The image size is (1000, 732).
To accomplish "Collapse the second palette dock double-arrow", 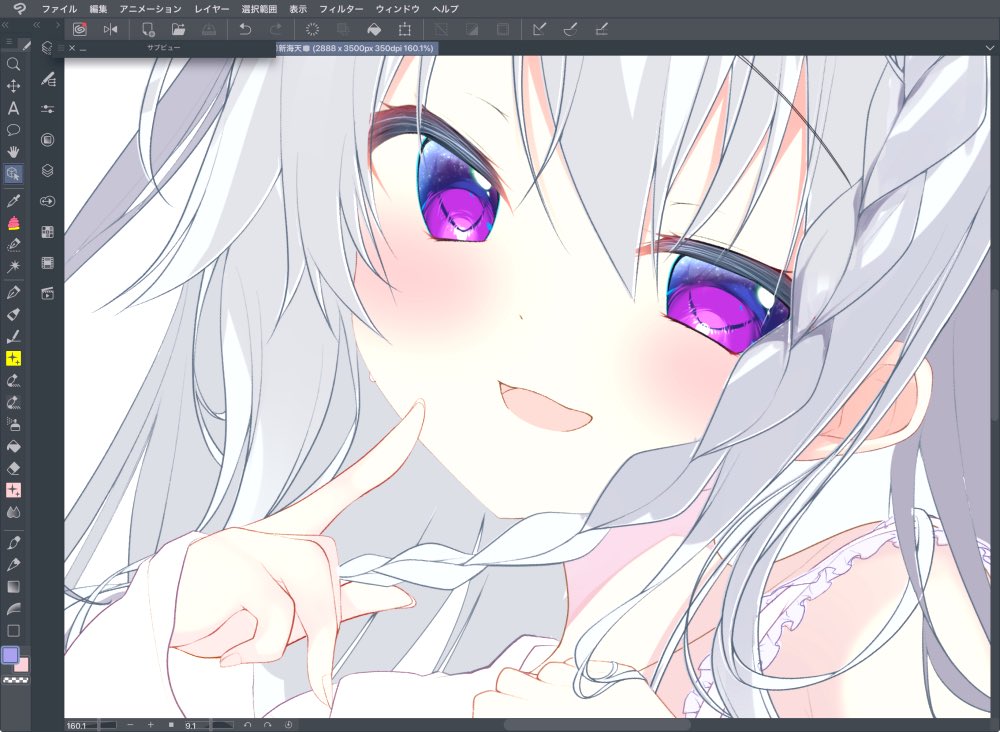I will (37, 26).
